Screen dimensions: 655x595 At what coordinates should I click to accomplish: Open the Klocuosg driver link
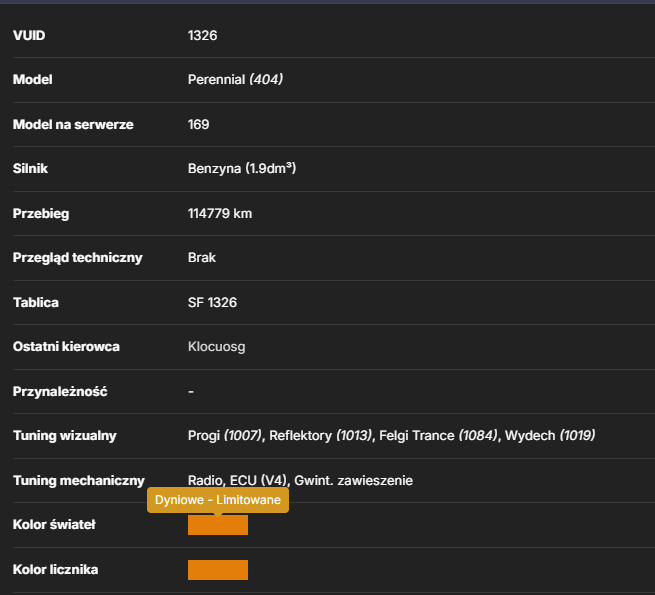click(x=216, y=347)
